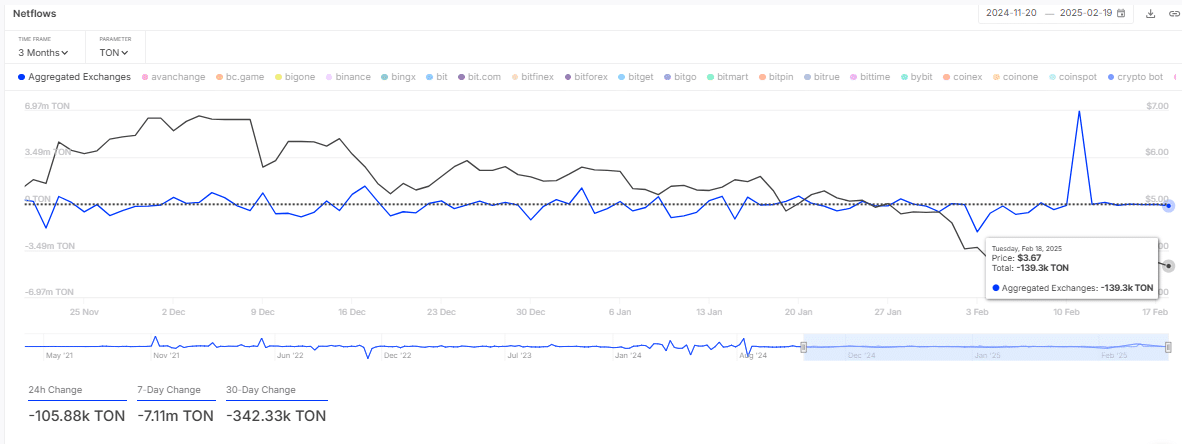Click the right range navigator handle
This screenshot has height=444, width=1182.
click(1167, 347)
